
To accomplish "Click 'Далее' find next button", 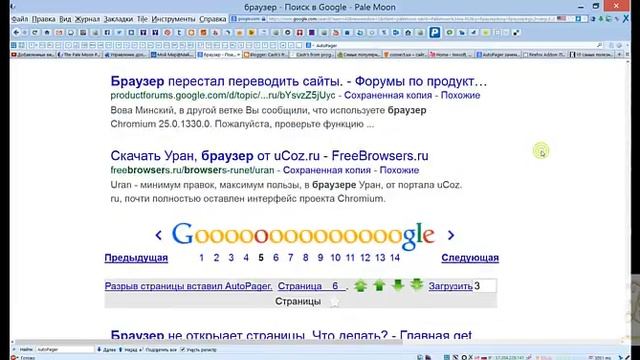I will click(106, 350).
